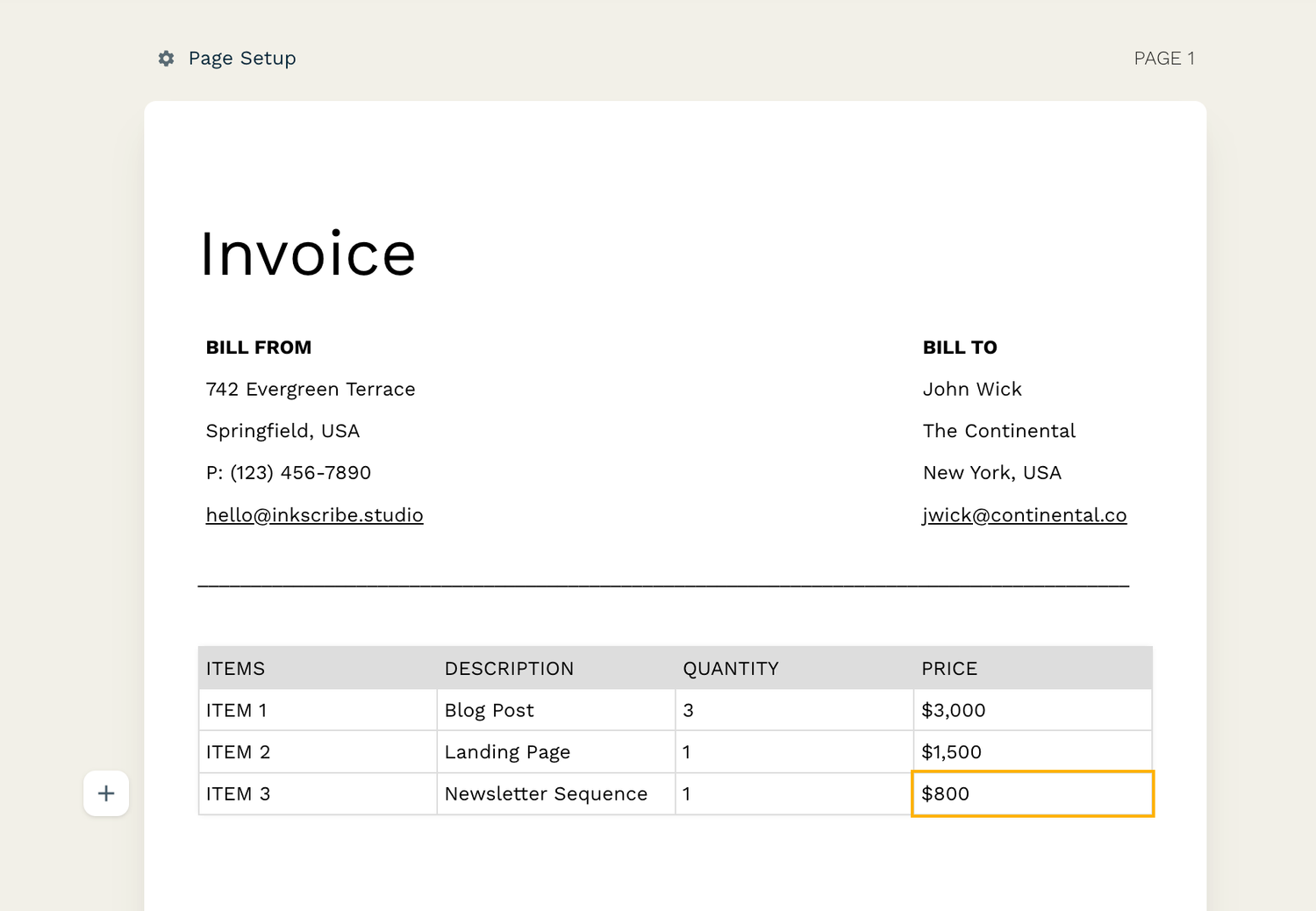Viewport: 1316px width, 911px height.
Task: Click the PRICE column header
Action: pos(949,668)
